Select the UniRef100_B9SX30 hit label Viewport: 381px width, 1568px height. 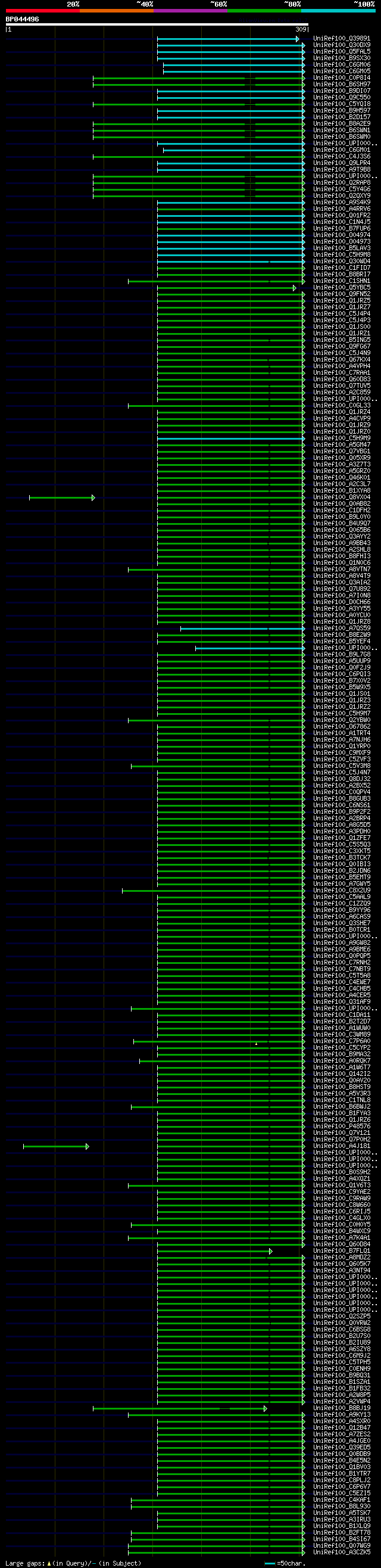(x=342, y=58)
